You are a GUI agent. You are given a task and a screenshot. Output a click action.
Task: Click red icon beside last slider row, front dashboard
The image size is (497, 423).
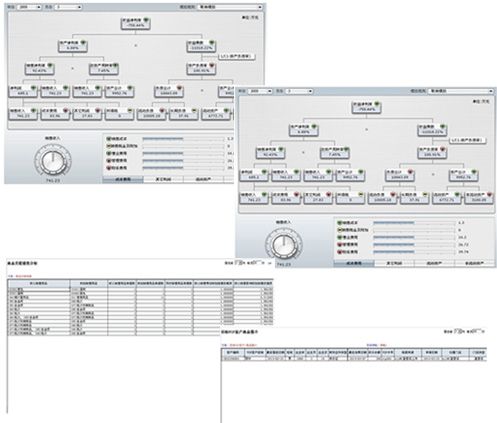(340, 252)
